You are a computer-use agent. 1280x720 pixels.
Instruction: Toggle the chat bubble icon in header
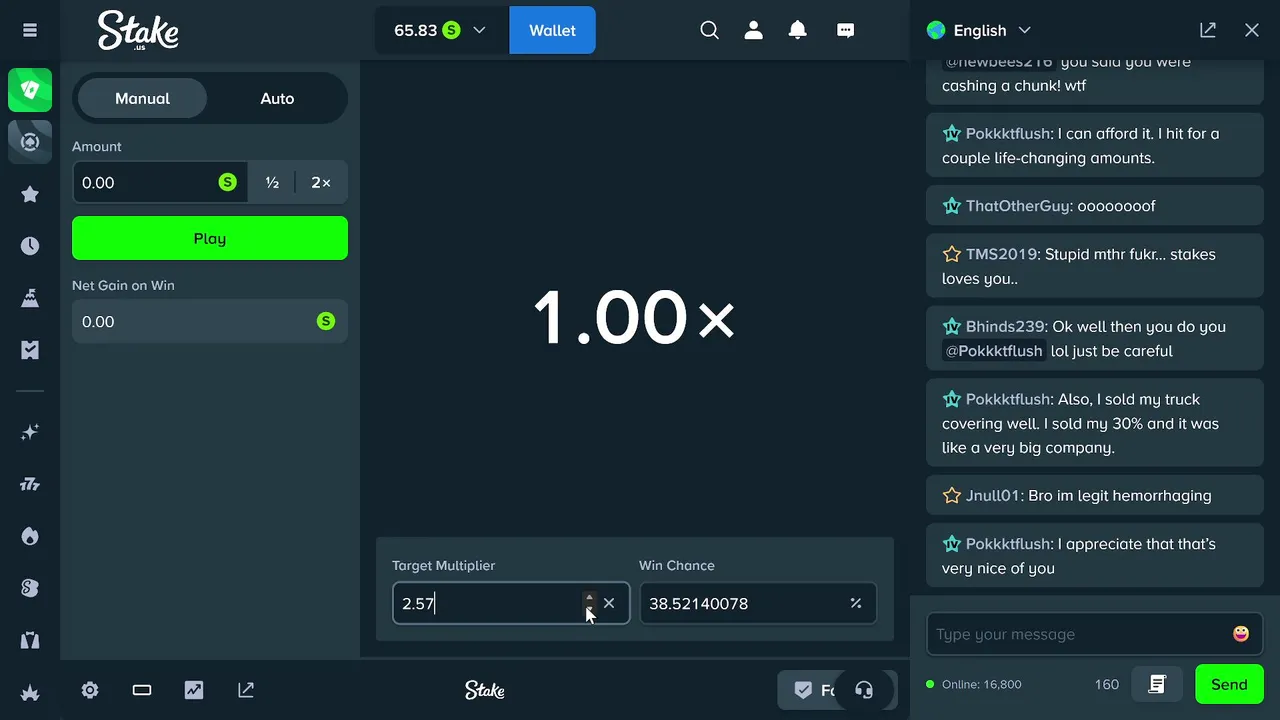pyautogui.click(x=845, y=30)
